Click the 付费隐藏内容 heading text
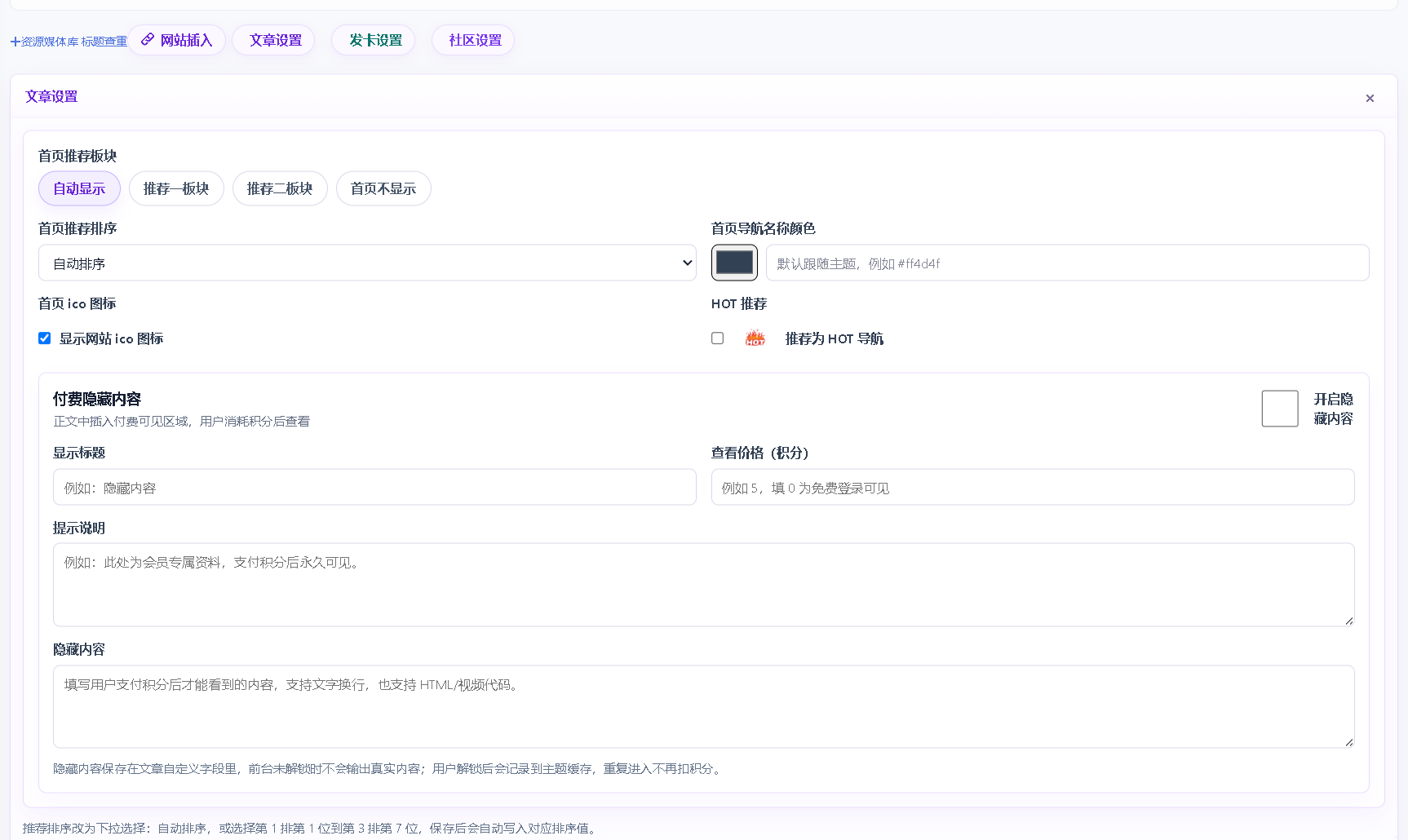Screen dimensions: 1408x840 (97, 399)
